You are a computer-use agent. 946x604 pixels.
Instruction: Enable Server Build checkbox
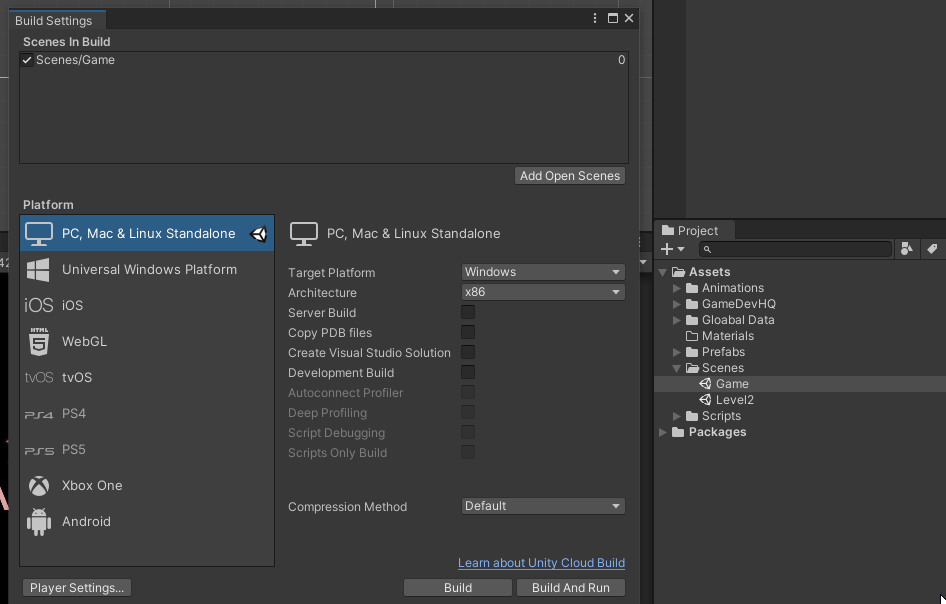468,313
